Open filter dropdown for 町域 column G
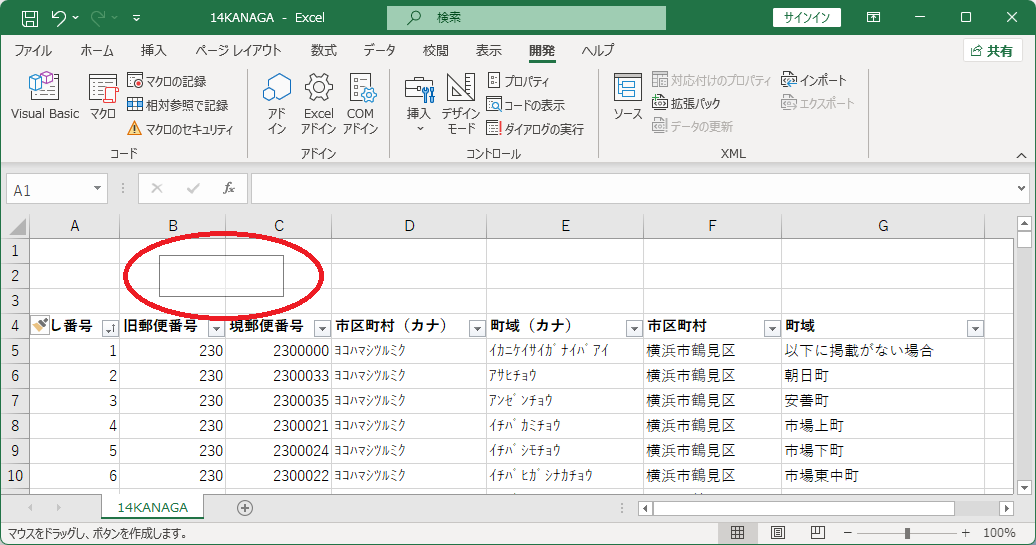1036x545 pixels. tap(975, 328)
